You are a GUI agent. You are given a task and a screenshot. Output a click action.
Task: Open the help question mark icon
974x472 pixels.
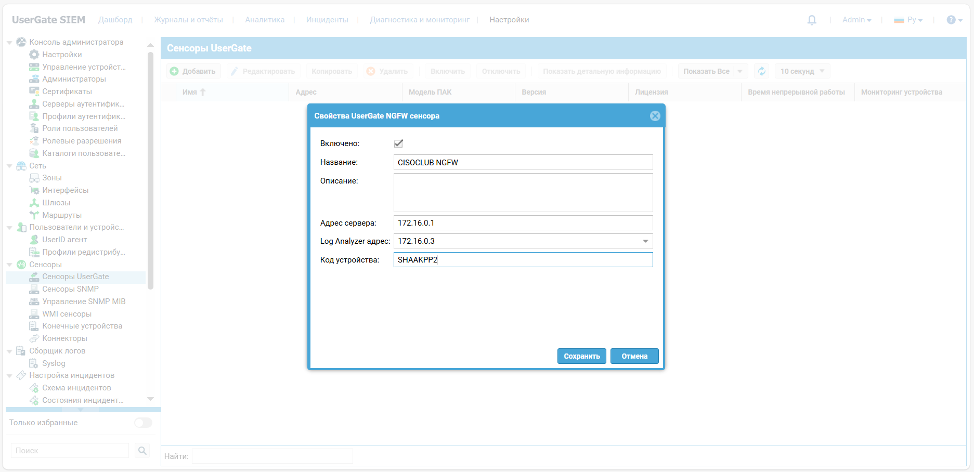950,20
